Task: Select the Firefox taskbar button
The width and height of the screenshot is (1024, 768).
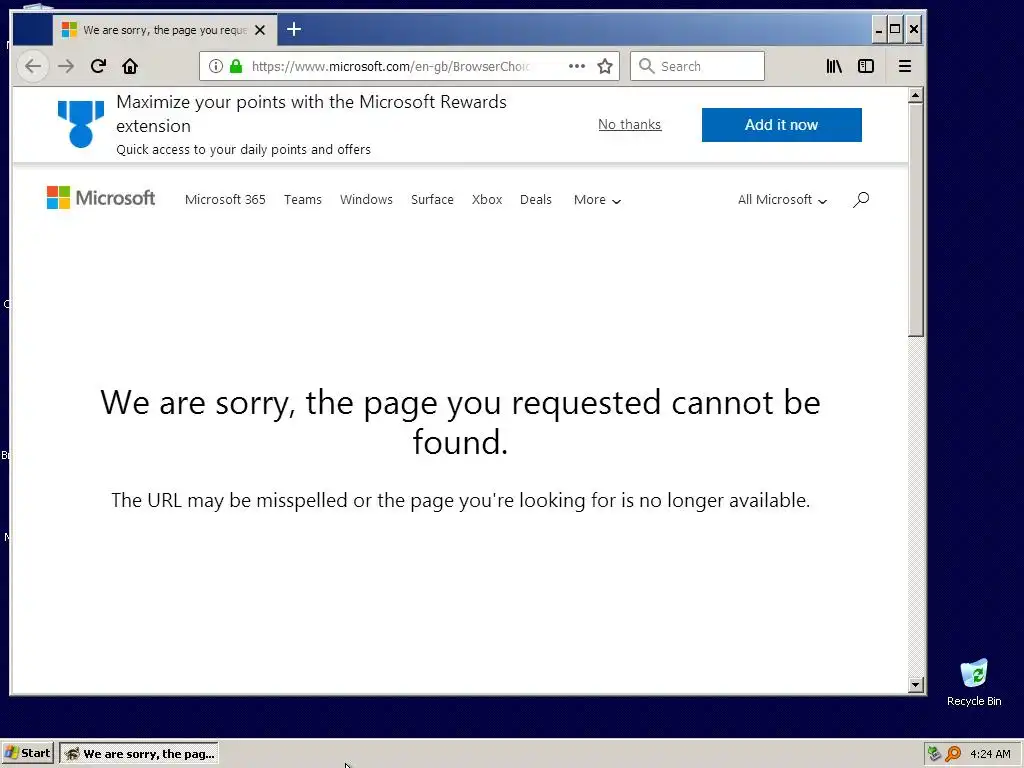Action: tap(139, 753)
